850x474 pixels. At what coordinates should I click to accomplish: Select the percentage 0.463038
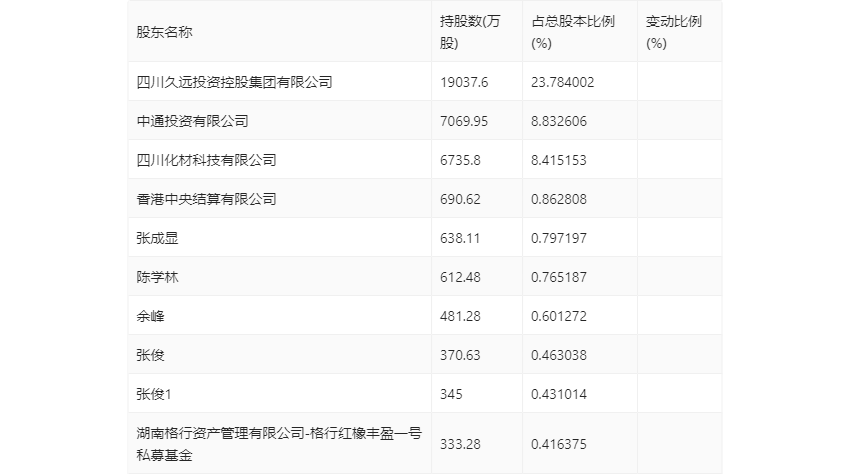tap(559, 355)
